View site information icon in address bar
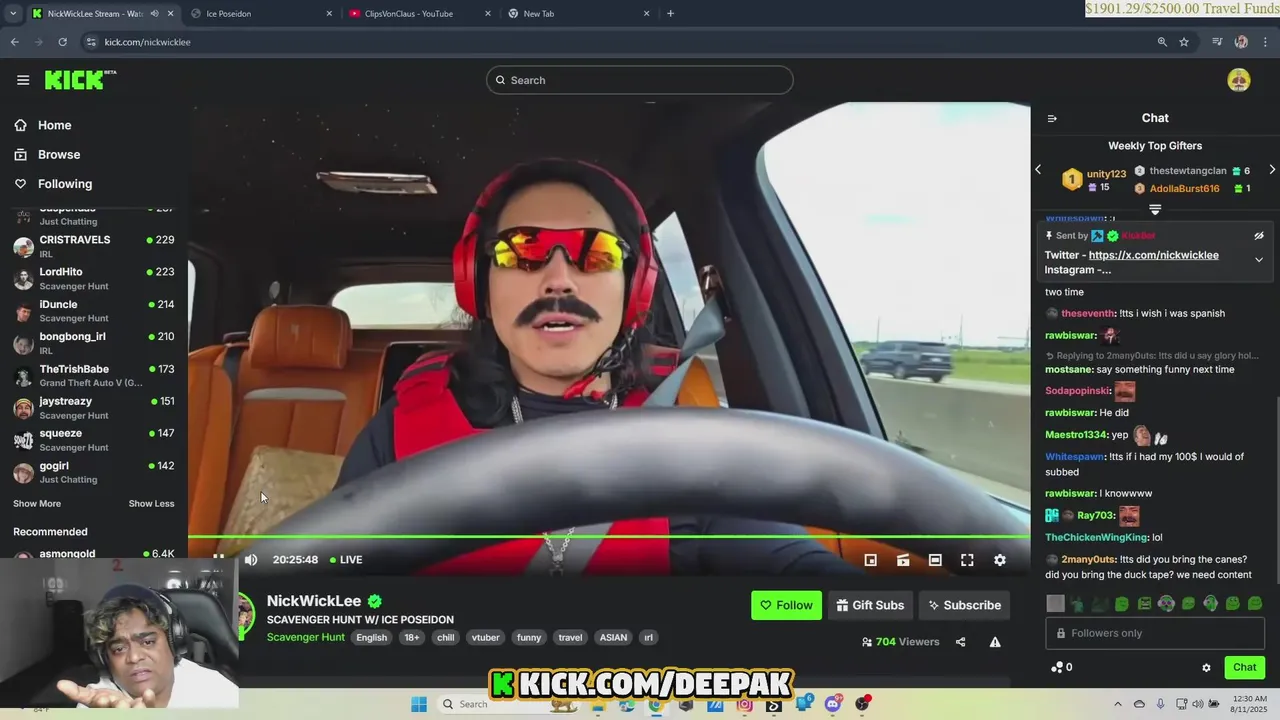 tap(91, 42)
